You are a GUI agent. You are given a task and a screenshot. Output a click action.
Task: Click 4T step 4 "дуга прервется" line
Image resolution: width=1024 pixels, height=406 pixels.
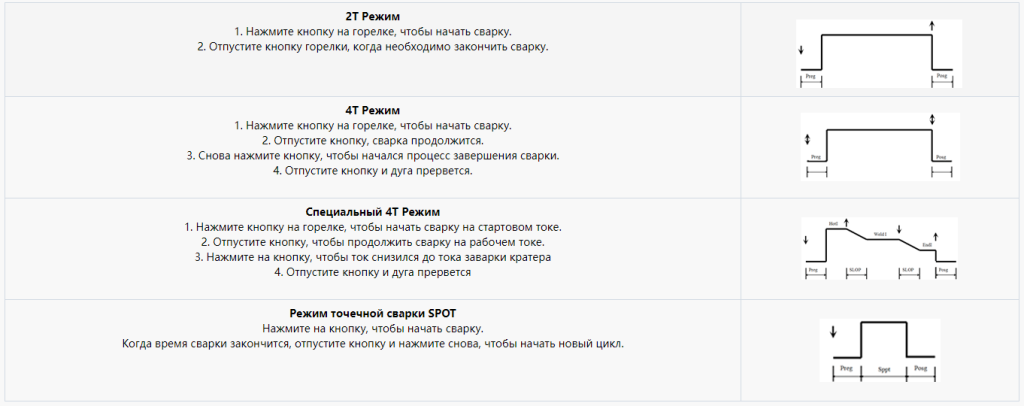click(x=373, y=170)
